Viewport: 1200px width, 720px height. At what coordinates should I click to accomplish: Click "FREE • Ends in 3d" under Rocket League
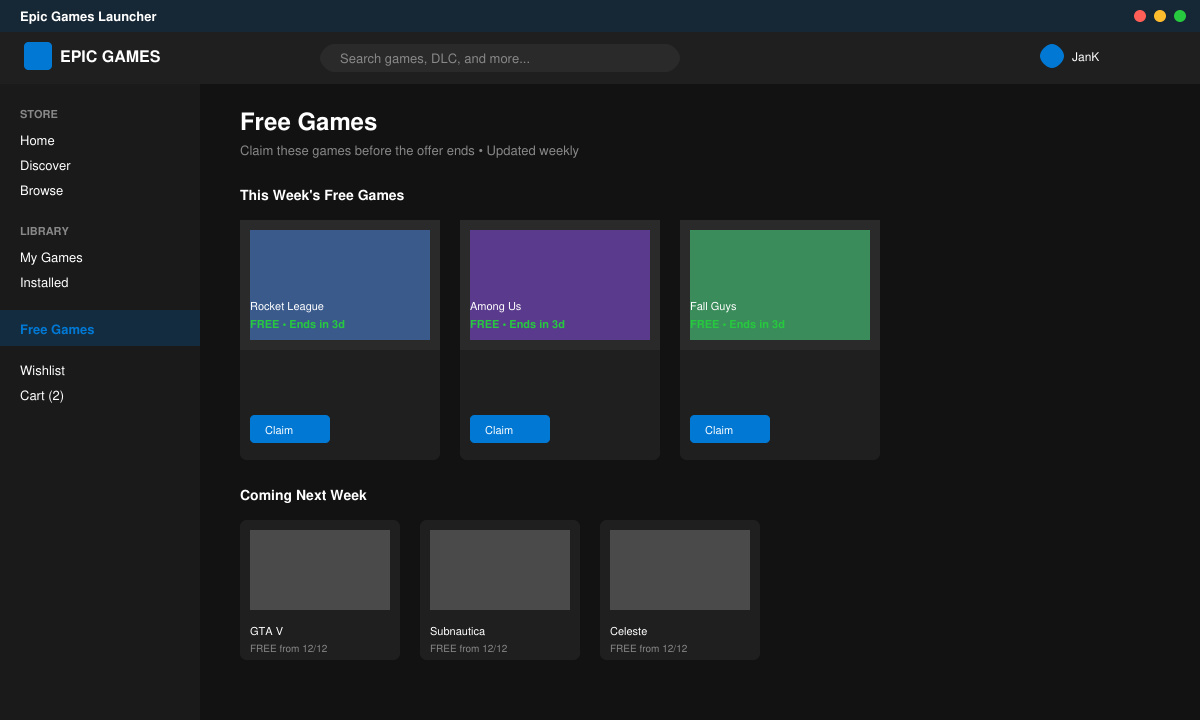tap(297, 324)
